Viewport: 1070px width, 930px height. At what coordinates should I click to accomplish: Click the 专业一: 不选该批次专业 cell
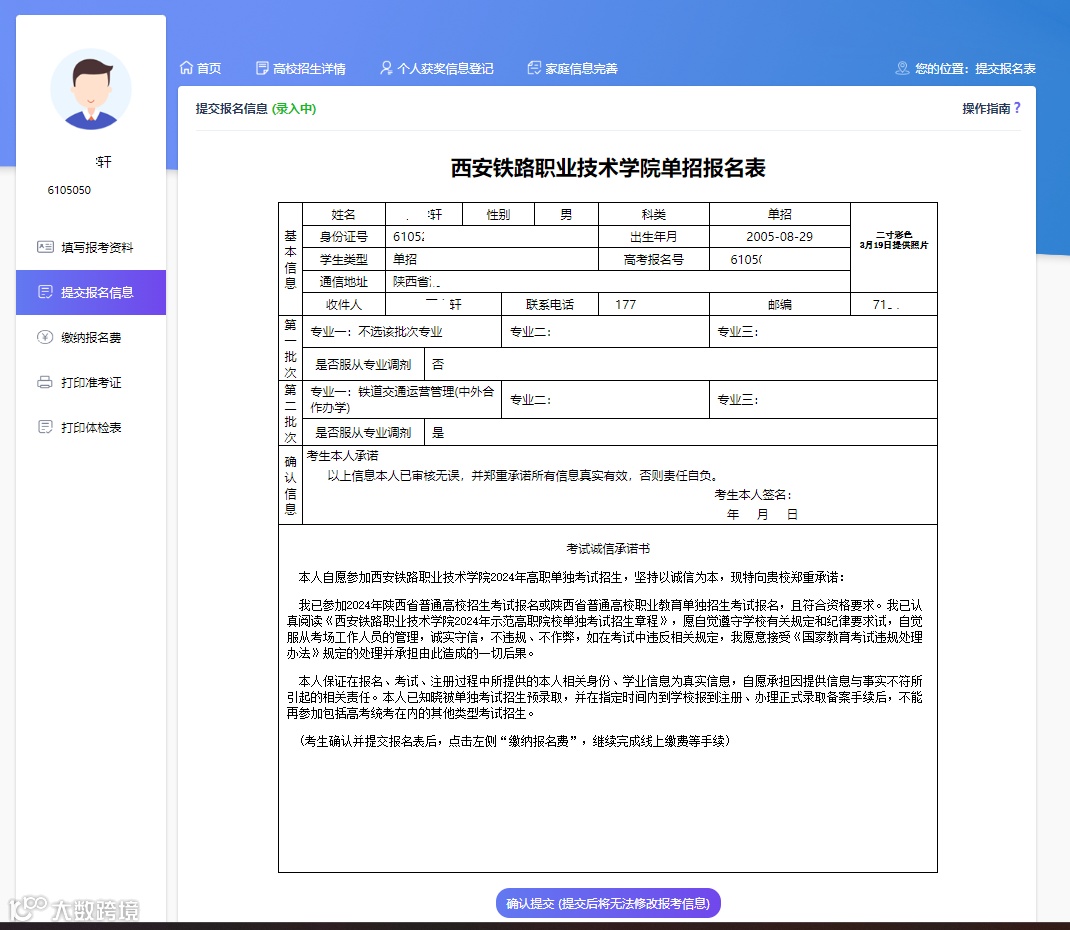point(402,332)
